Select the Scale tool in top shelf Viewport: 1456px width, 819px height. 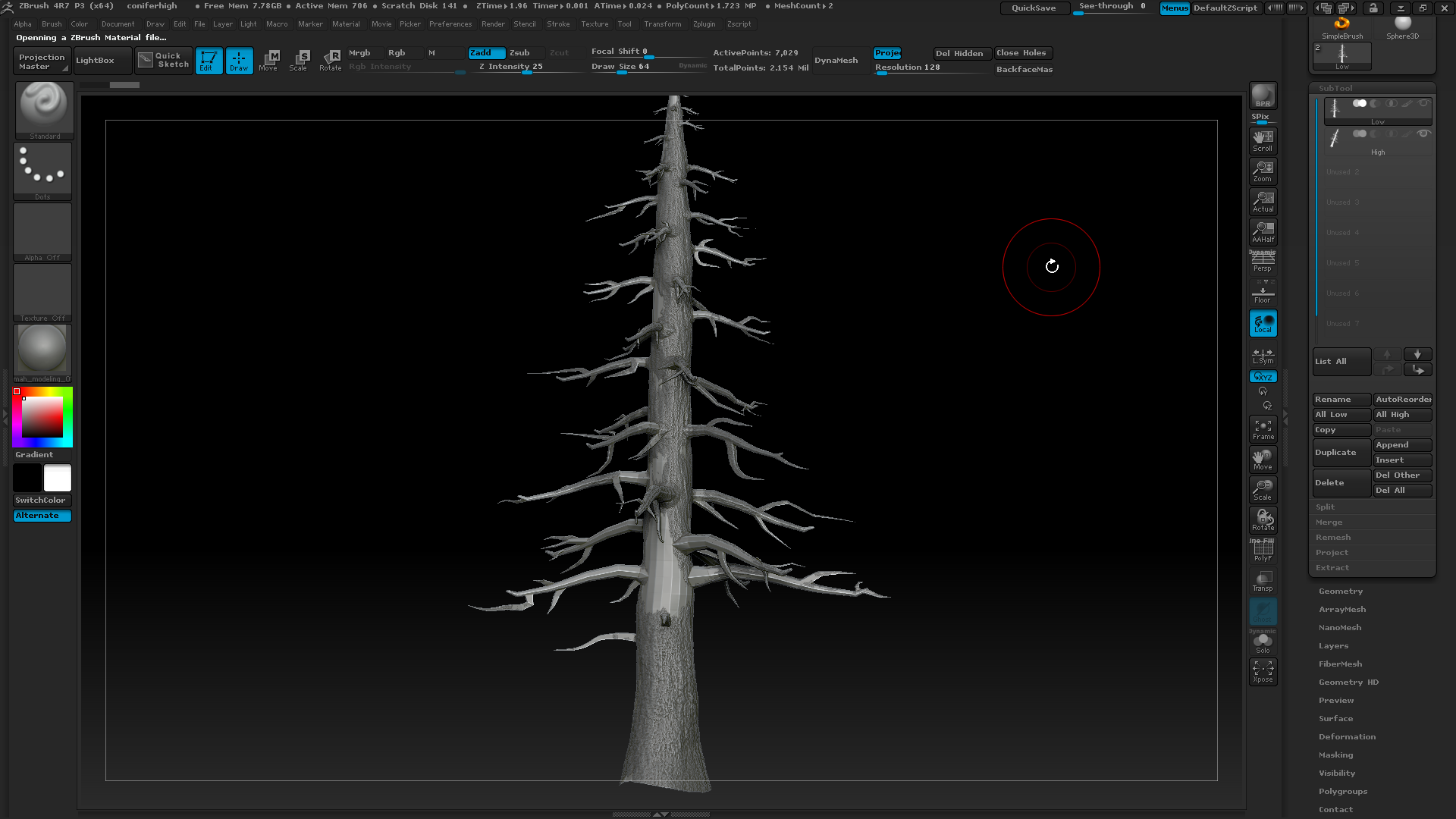300,61
